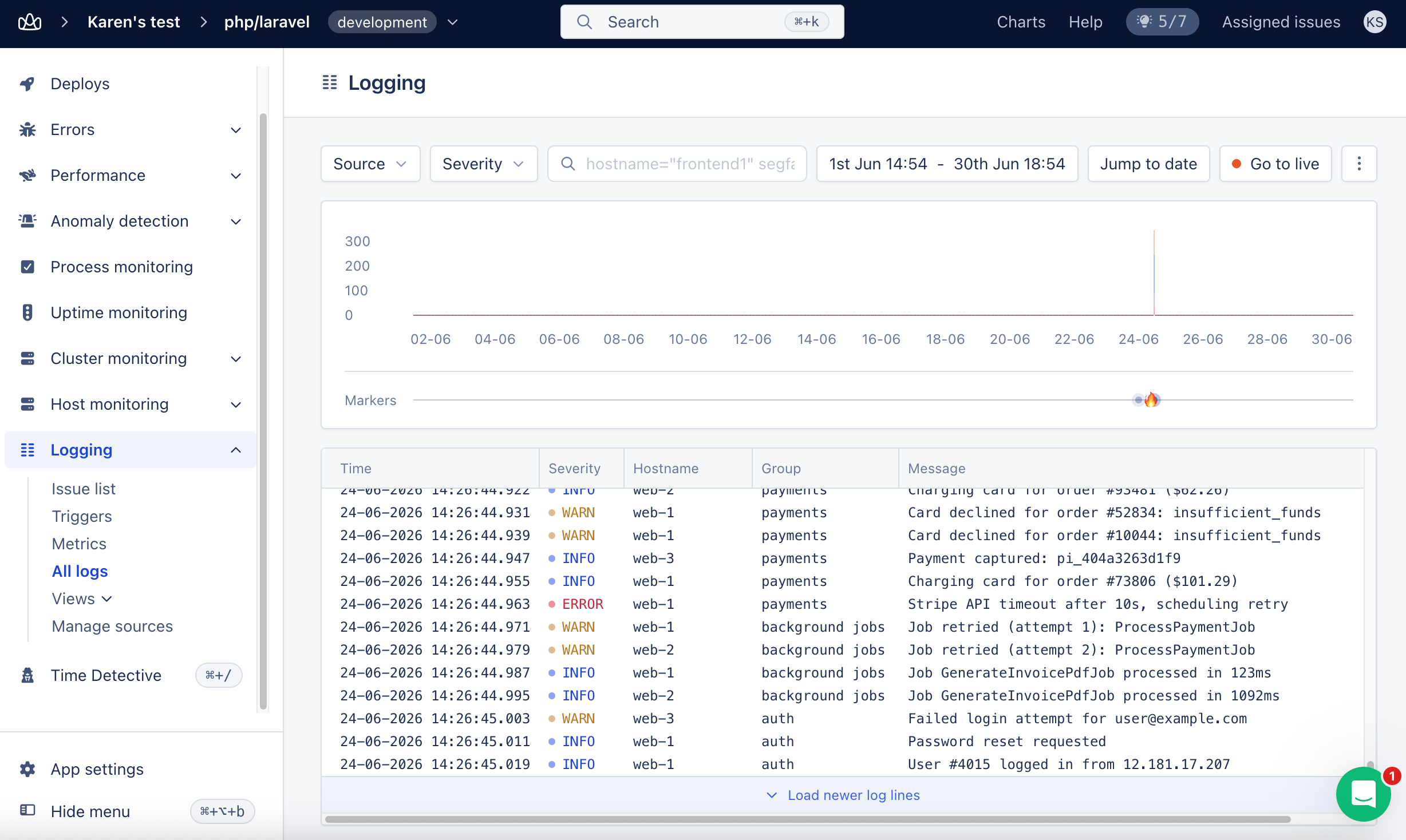The height and width of the screenshot is (840, 1406).
Task: Open Metrics under Logging
Action: coord(79,544)
